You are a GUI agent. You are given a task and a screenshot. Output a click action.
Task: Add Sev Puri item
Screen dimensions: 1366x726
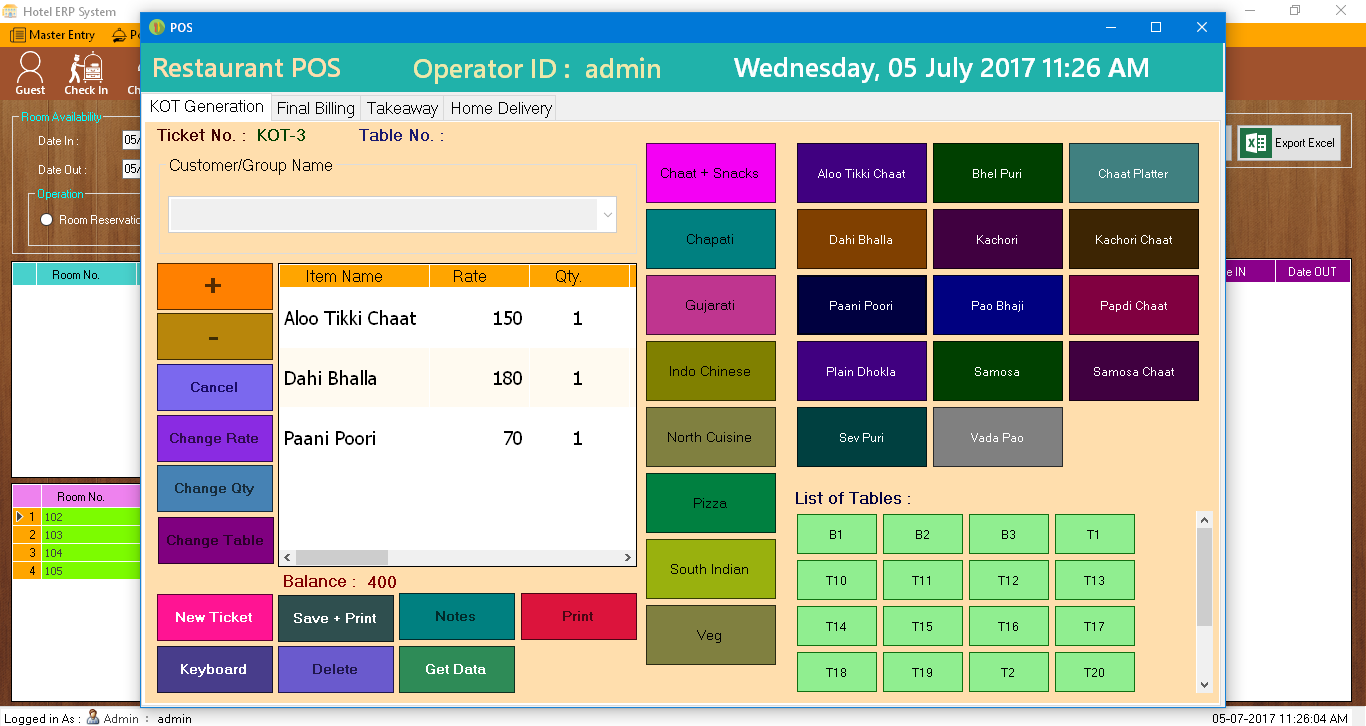point(862,437)
